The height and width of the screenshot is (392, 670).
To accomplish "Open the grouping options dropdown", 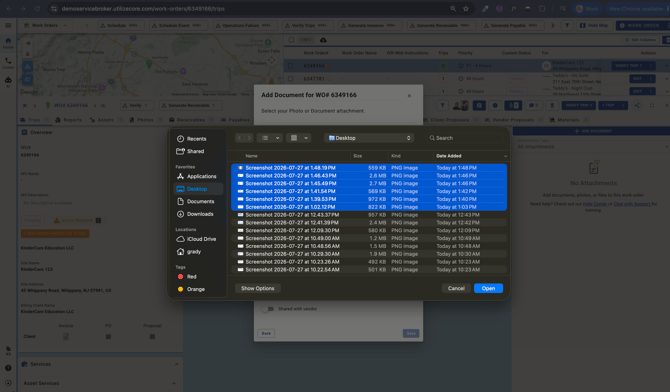I will (299, 138).
